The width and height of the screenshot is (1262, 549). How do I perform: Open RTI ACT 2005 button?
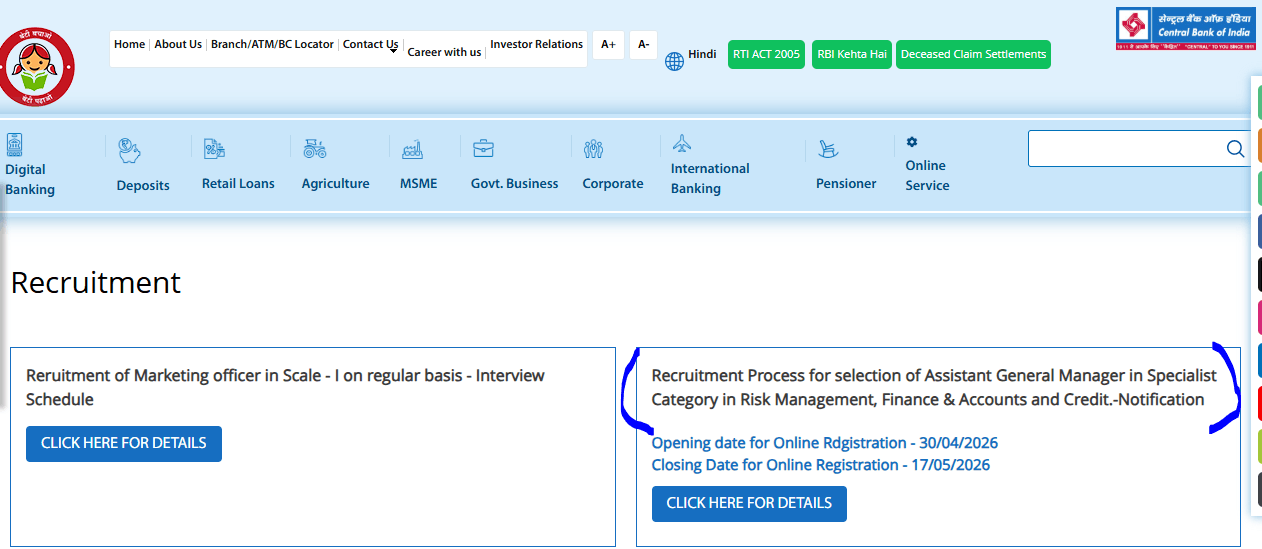[767, 54]
